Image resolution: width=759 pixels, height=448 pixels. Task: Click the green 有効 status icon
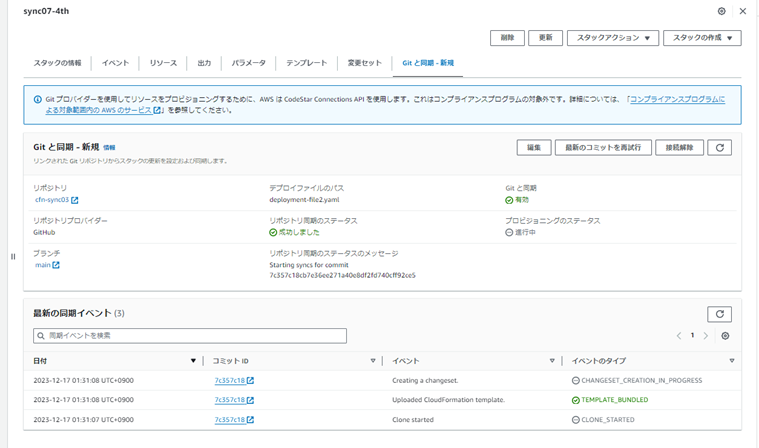509,200
